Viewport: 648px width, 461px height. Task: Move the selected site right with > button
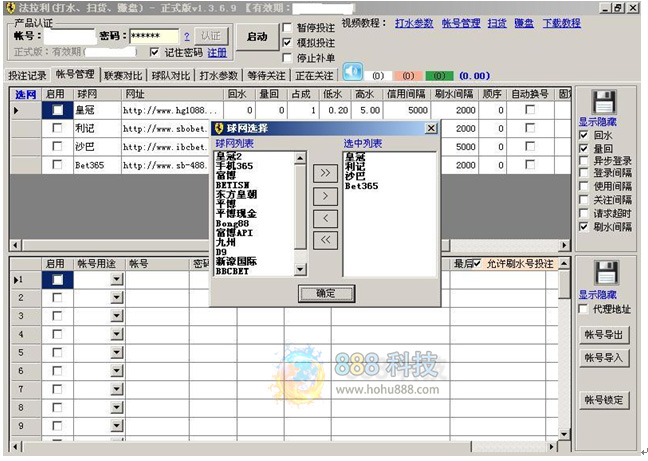[325, 196]
